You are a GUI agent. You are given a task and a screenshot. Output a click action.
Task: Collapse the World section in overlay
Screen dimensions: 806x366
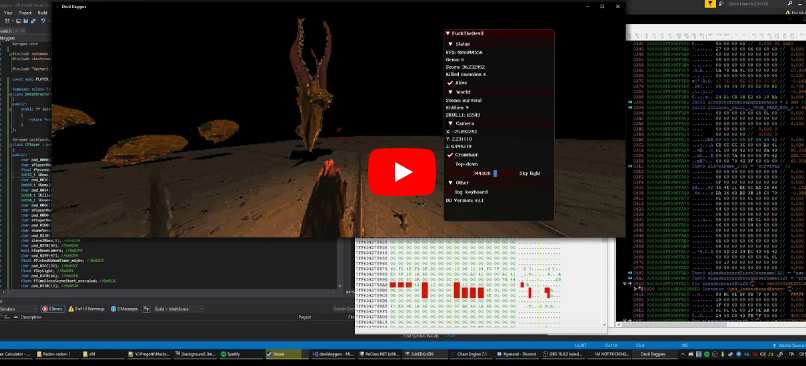tap(451, 92)
